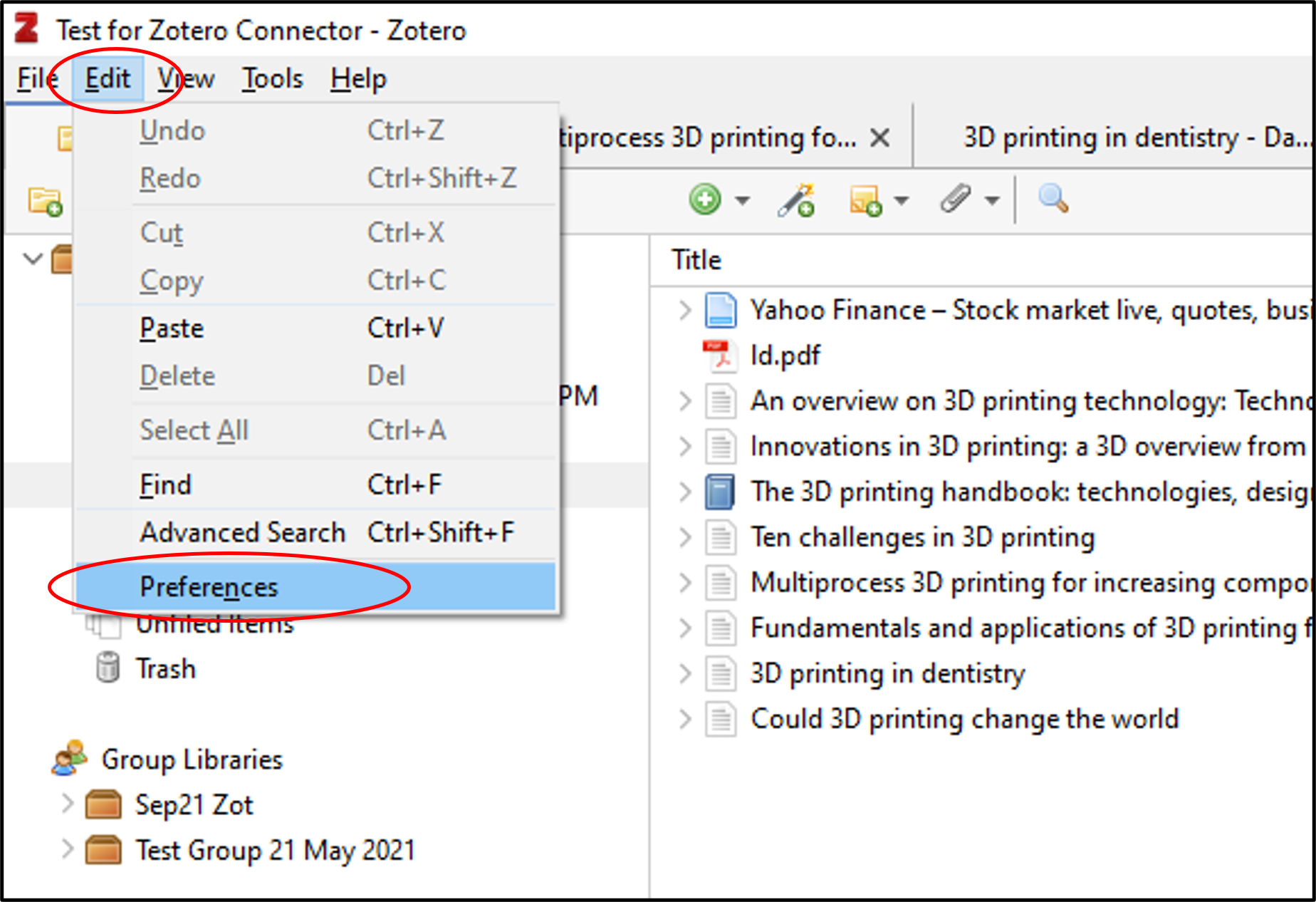
Task: Expand the Sep21 Zot group library
Action: (x=68, y=804)
